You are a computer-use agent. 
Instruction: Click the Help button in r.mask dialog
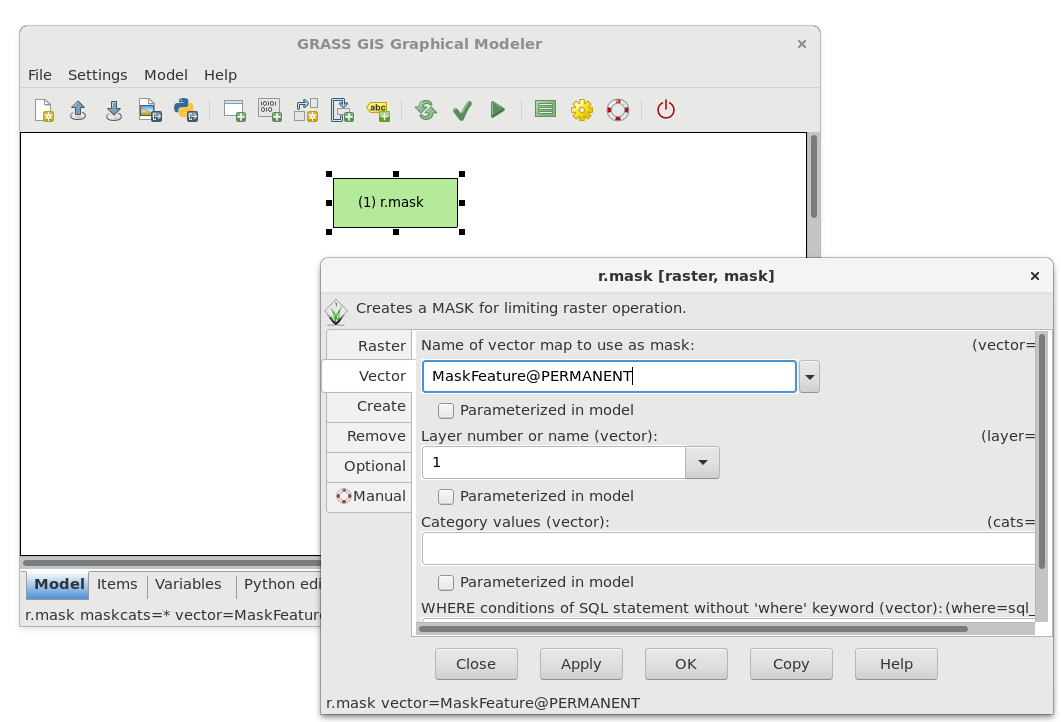coord(897,664)
